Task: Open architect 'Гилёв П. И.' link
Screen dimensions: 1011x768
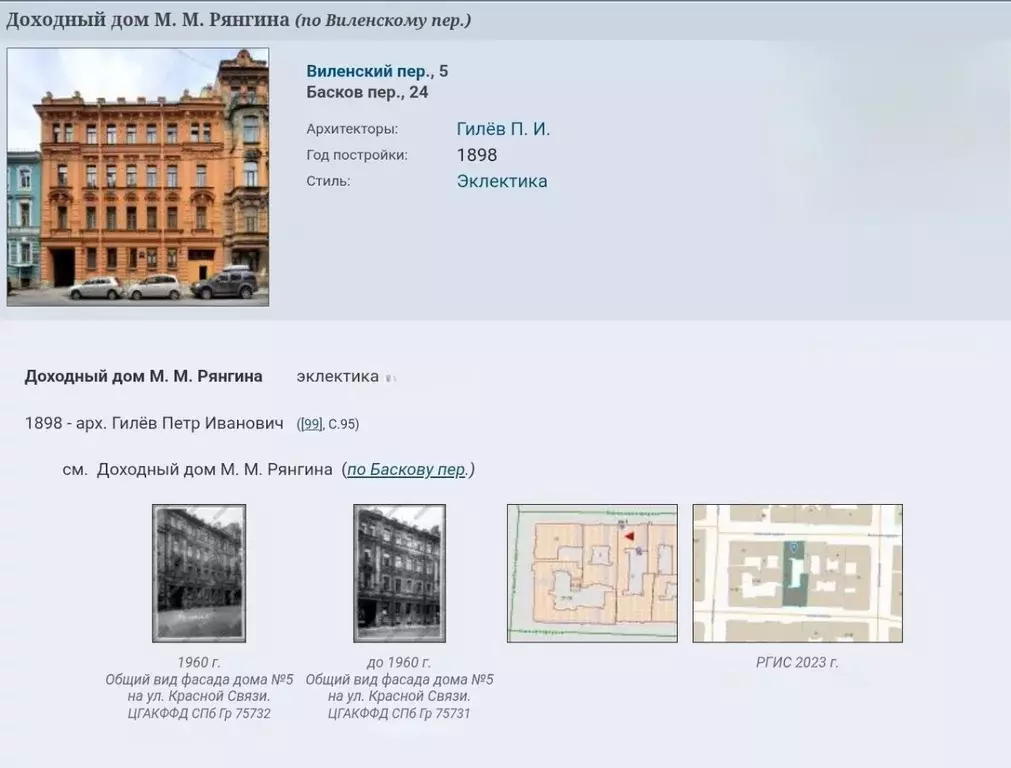Action: coord(503,129)
